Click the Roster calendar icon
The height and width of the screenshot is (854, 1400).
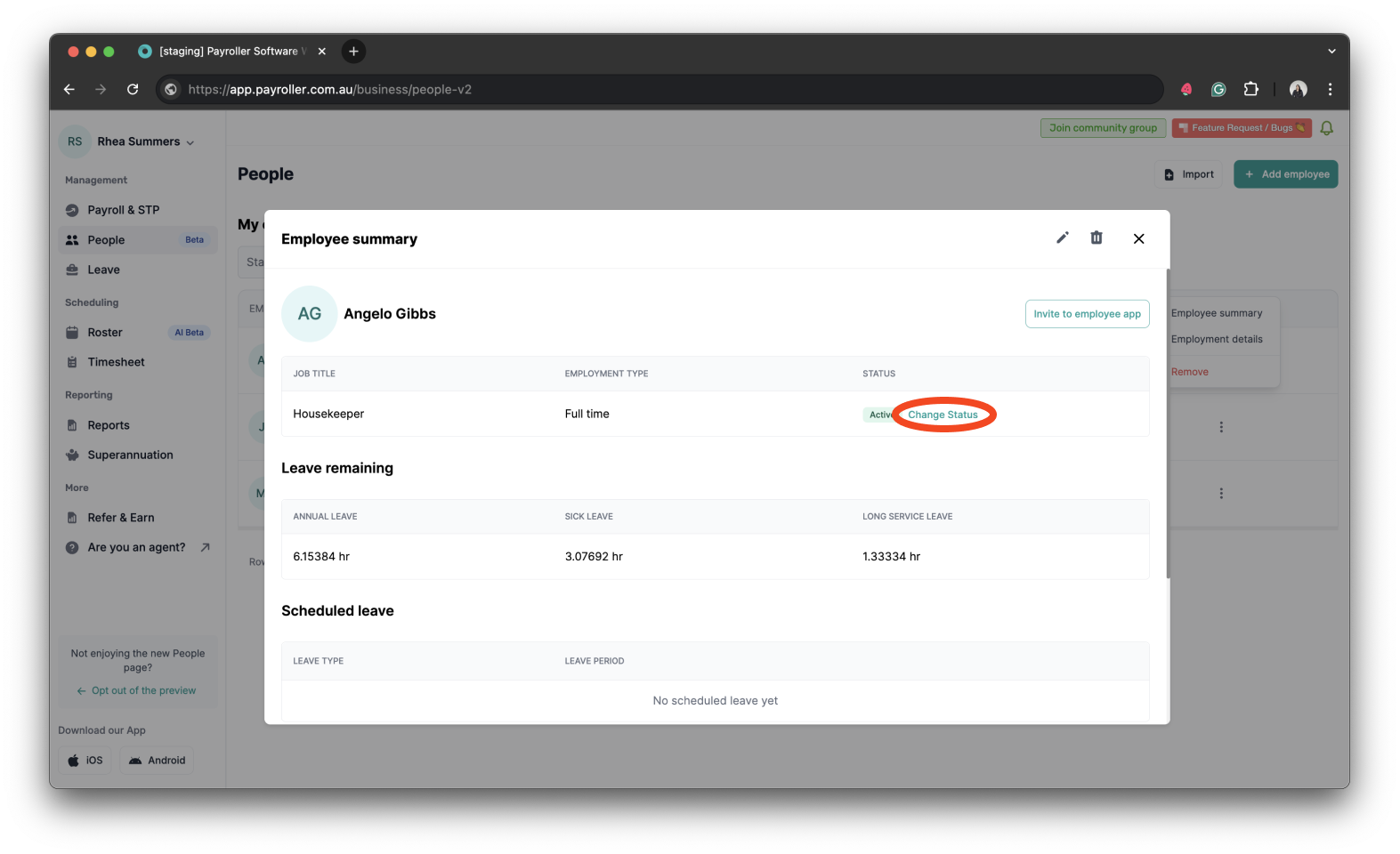72,333
